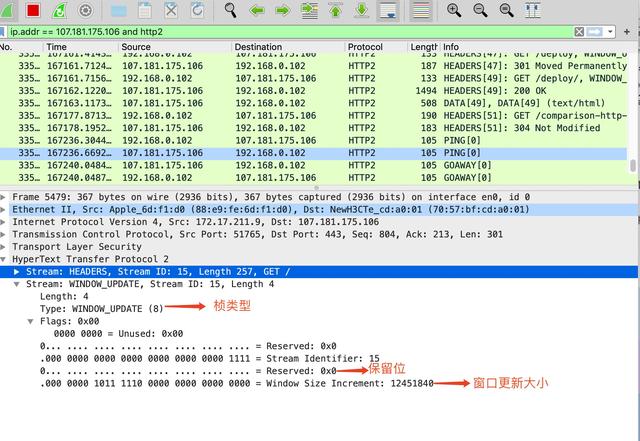Go back to previous packet
Screen dimensions: 640x441
click(x=257, y=10)
